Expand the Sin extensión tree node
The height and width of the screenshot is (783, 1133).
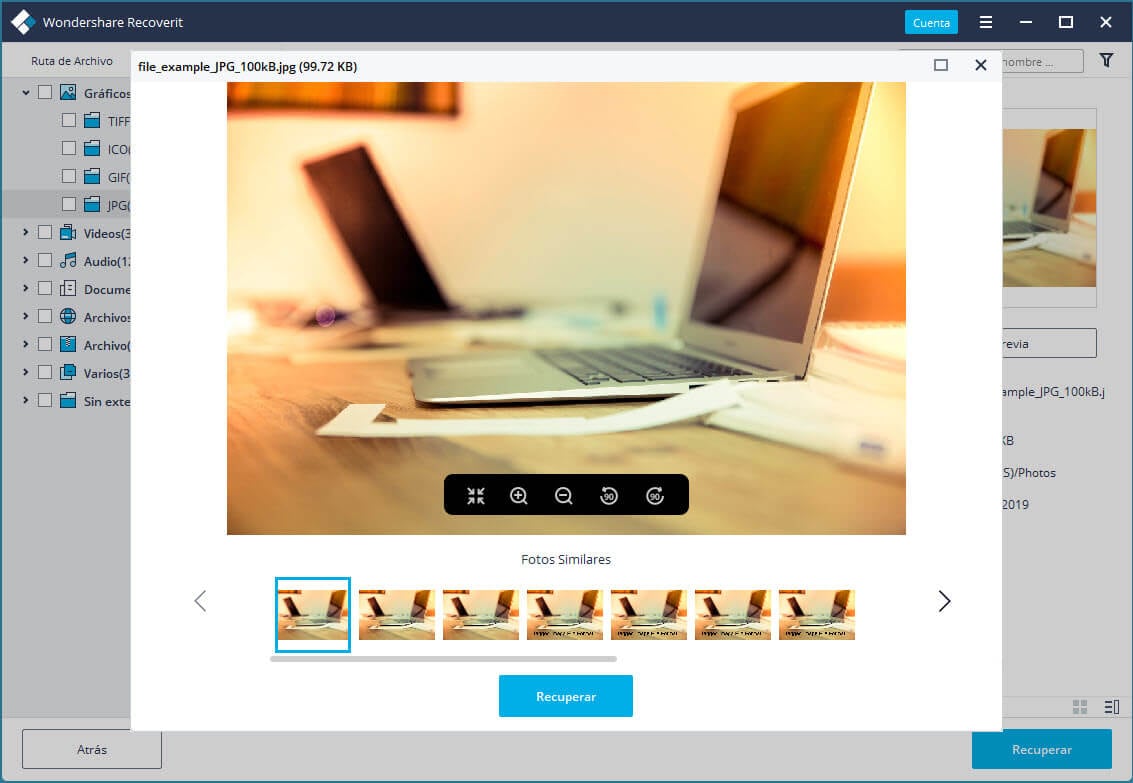(x=26, y=400)
